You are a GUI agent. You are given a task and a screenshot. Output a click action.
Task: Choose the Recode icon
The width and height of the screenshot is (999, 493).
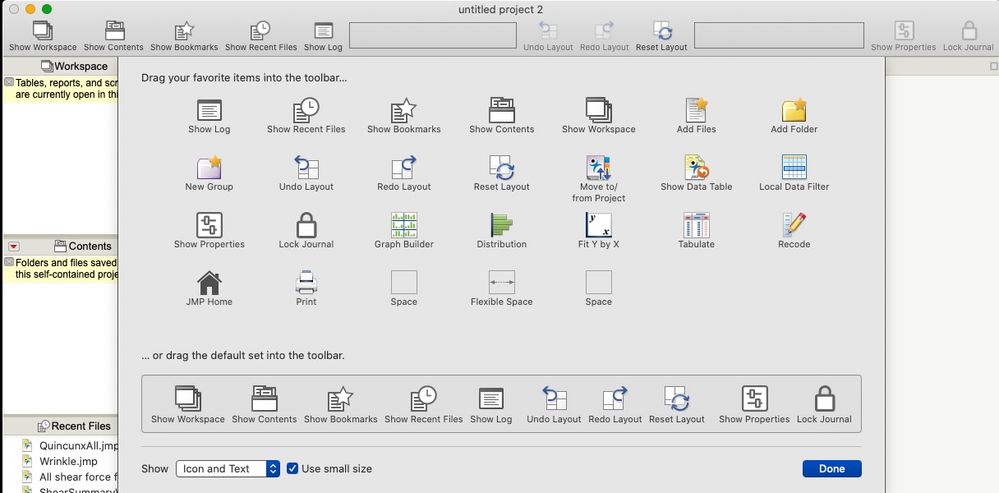tap(794, 225)
